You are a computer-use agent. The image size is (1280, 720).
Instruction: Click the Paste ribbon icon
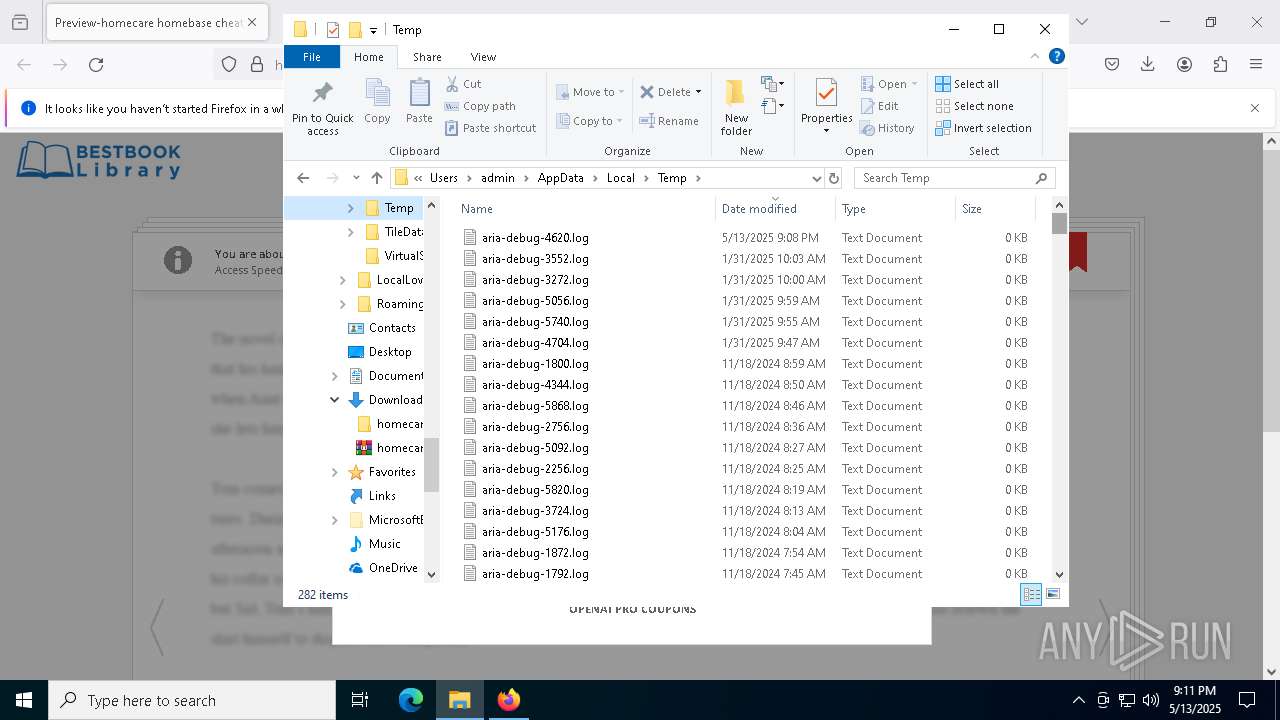coord(419,102)
